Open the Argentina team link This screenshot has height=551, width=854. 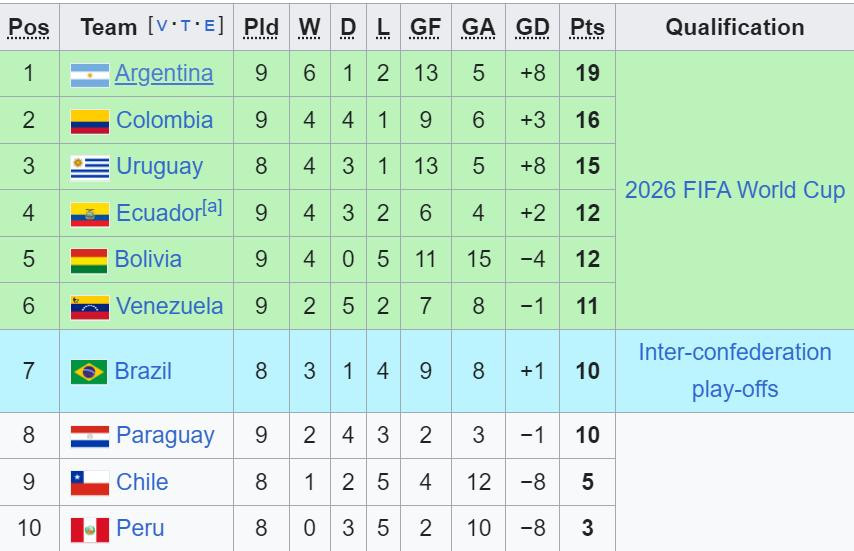(x=164, y=73)
